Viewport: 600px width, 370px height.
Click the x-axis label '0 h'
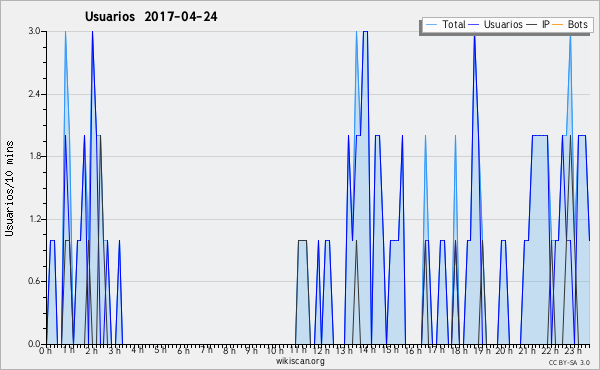pyautogui.click(x=45, y=351)
